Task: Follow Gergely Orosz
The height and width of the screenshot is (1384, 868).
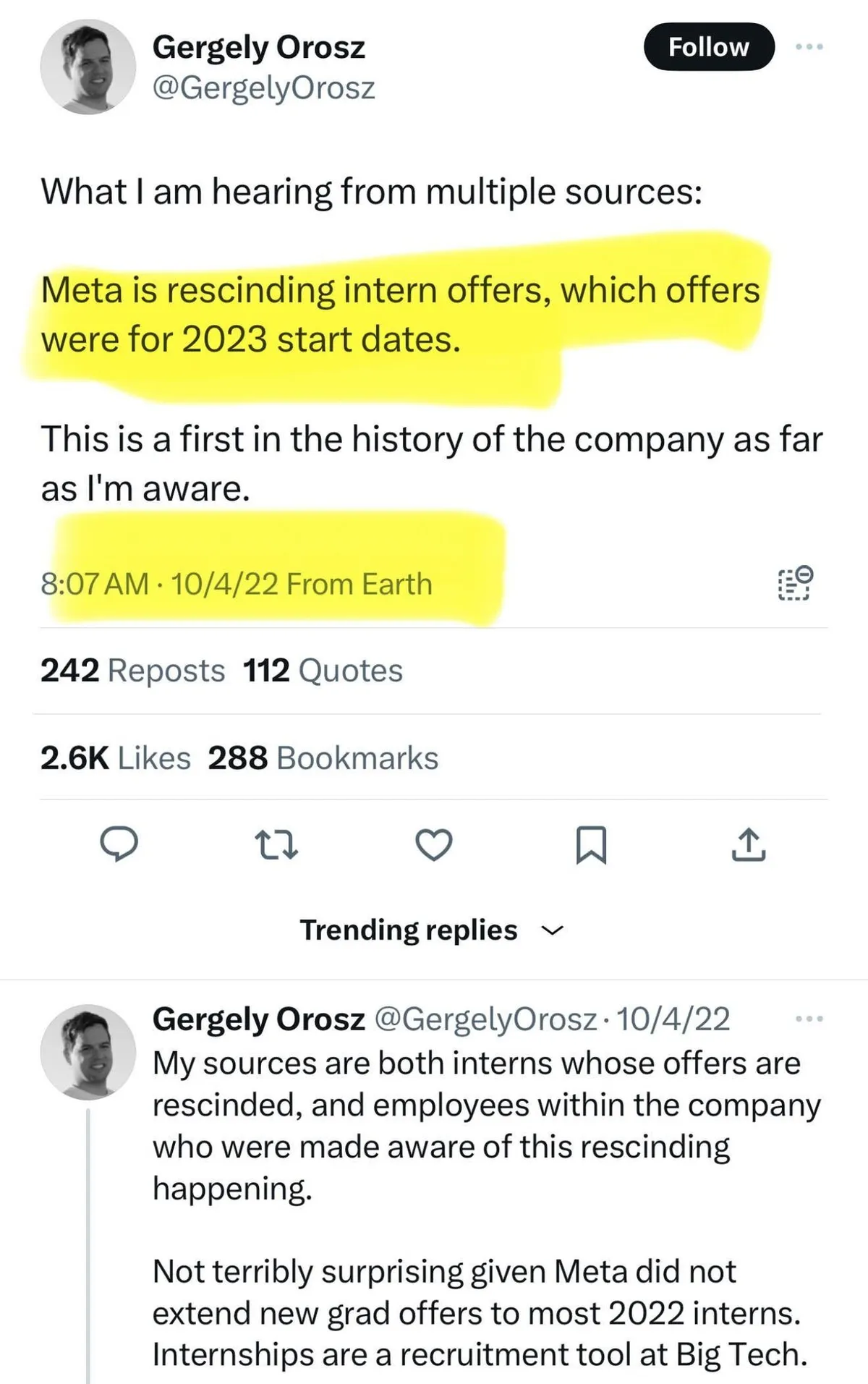Action: point(708,47)
